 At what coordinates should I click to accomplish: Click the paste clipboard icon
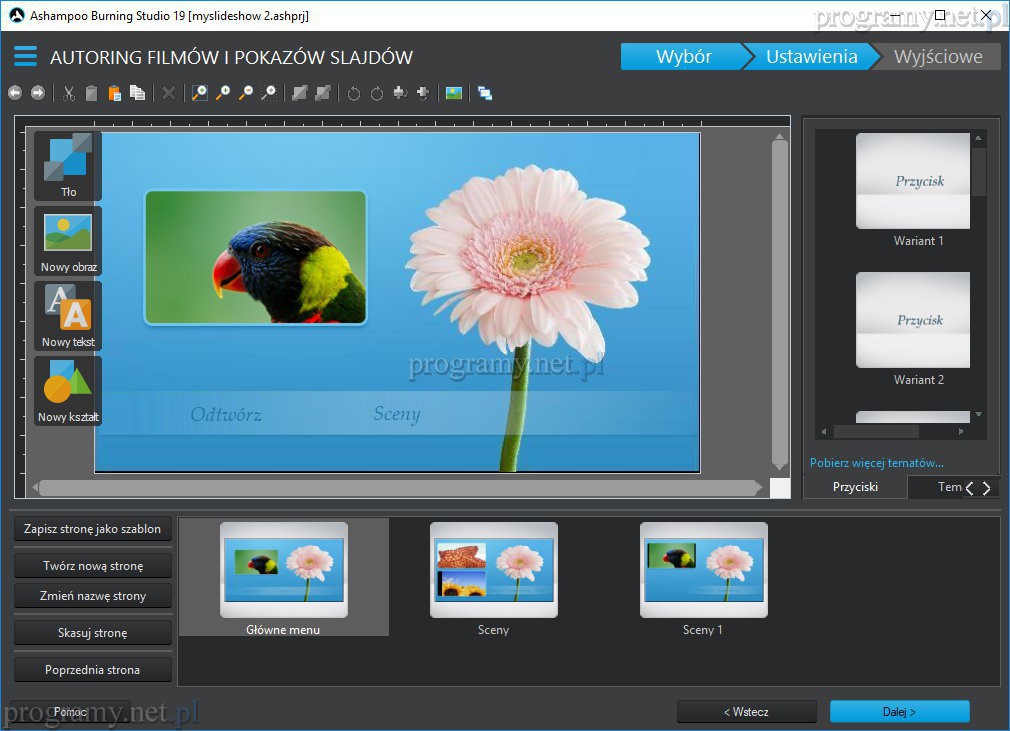point(114,93)
